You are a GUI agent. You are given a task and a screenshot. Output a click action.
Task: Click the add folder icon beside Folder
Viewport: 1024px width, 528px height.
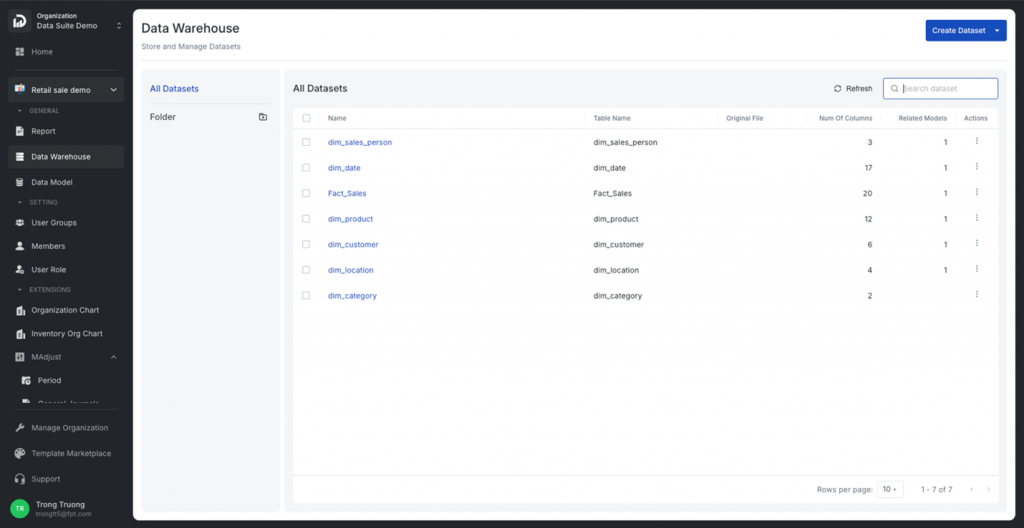pos(263,117)
